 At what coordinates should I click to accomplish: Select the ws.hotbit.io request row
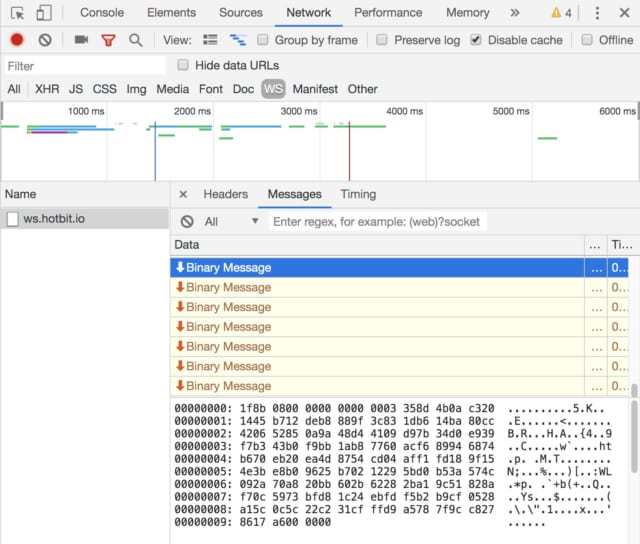click(85, 219)
